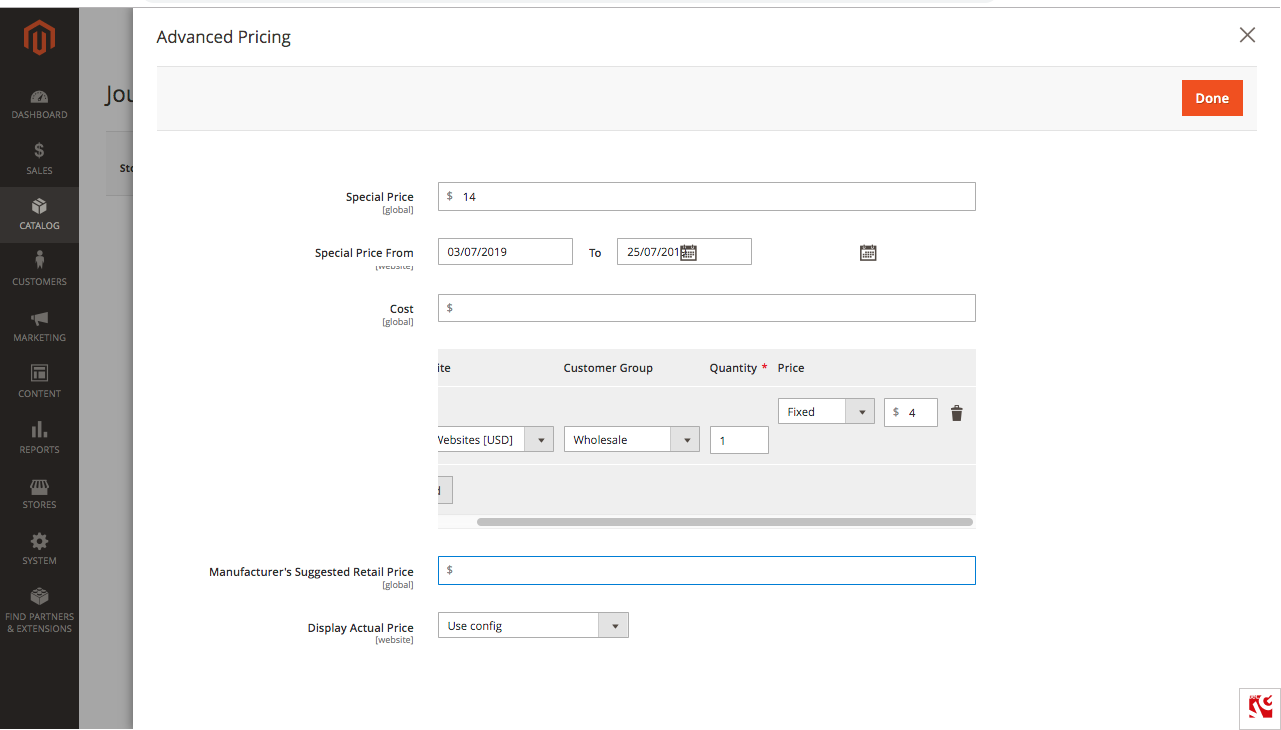
Task: Open calendar picker inside the To date field
Action: coord(688,252)
